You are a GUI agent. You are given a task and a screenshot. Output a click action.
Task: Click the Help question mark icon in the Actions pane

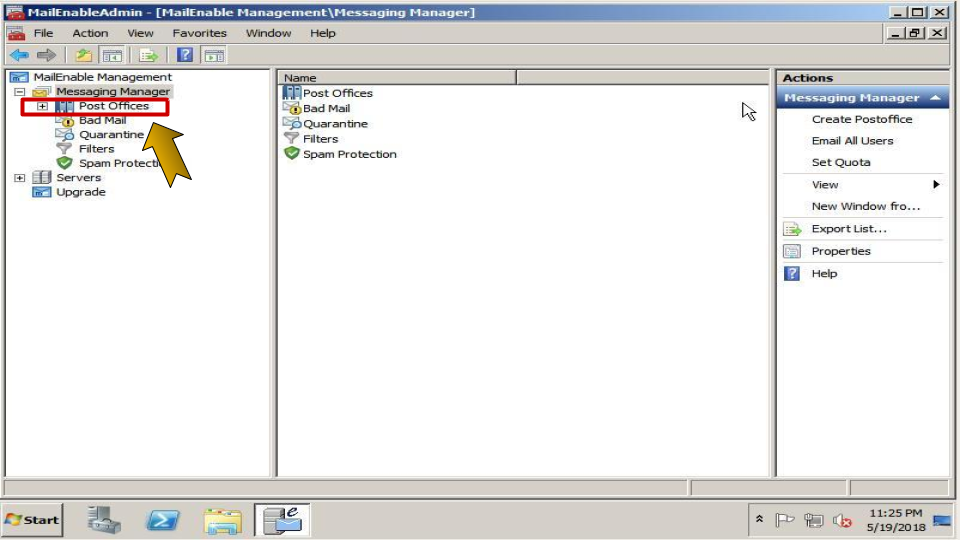tap(792, 274)
